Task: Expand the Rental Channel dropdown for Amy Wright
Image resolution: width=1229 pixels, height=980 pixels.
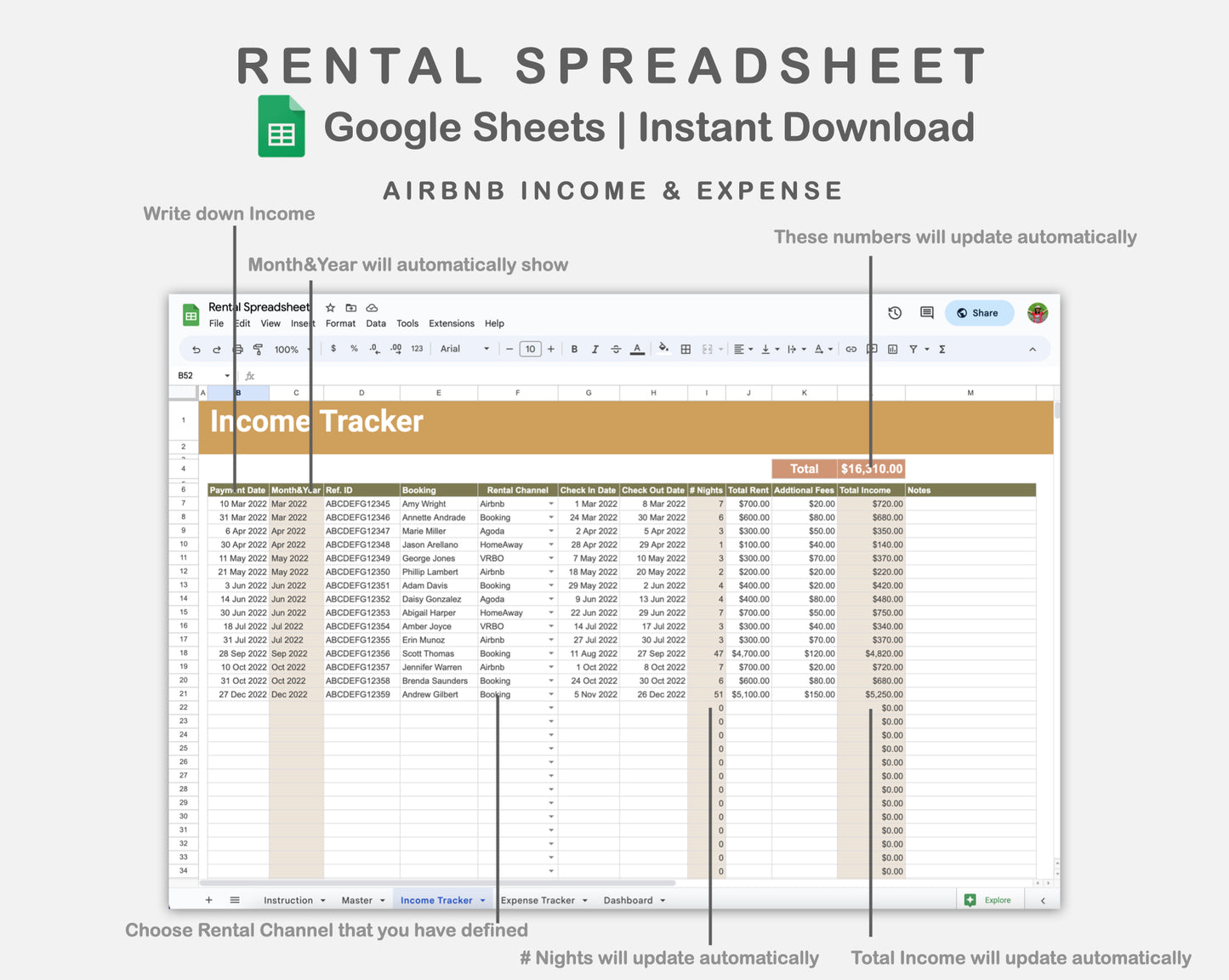Action: [x=549, y=504]
